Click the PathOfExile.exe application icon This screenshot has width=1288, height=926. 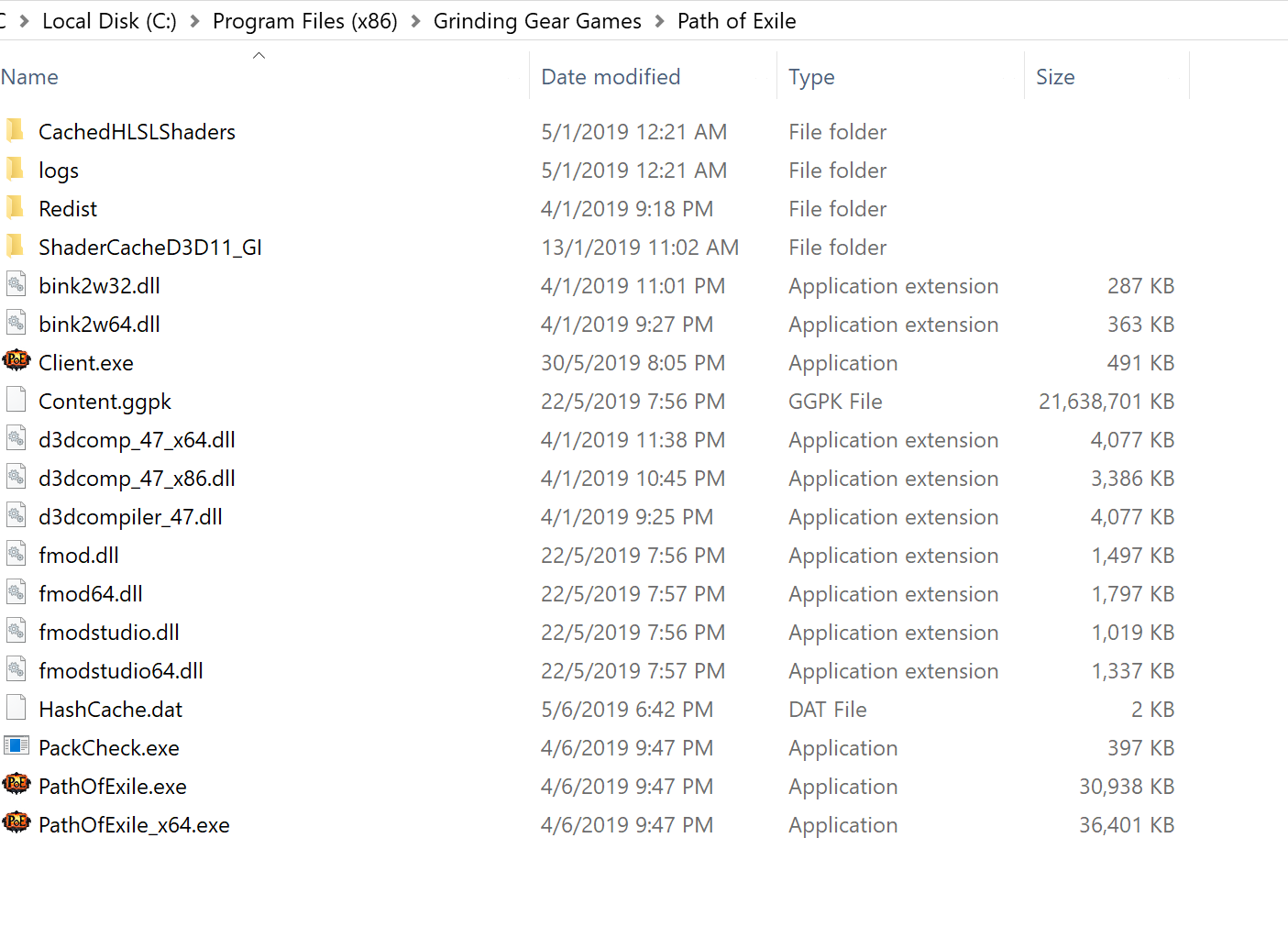[17, 785]
